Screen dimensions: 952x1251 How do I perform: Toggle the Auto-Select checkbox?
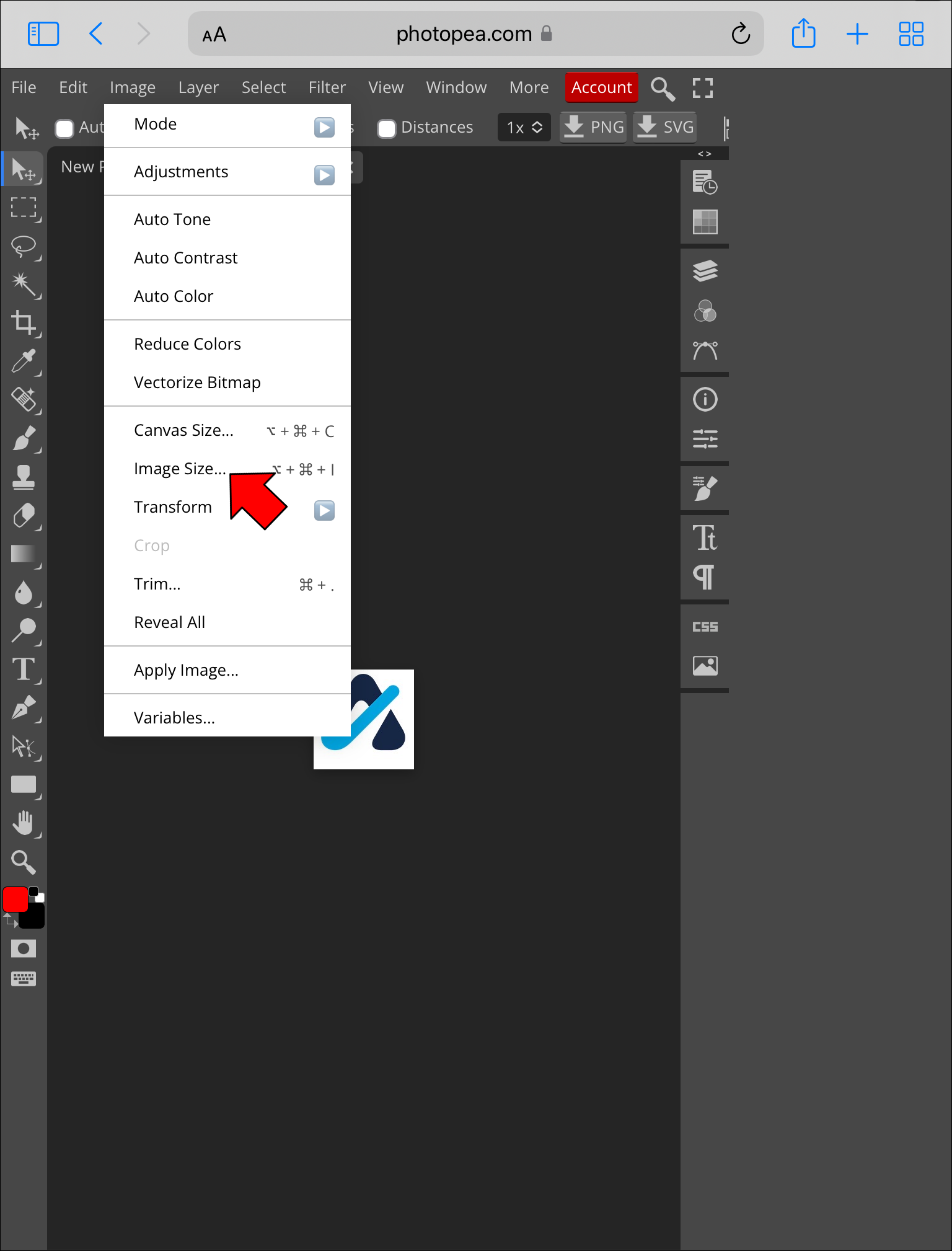pyautogui.click(x=64, y=129)
